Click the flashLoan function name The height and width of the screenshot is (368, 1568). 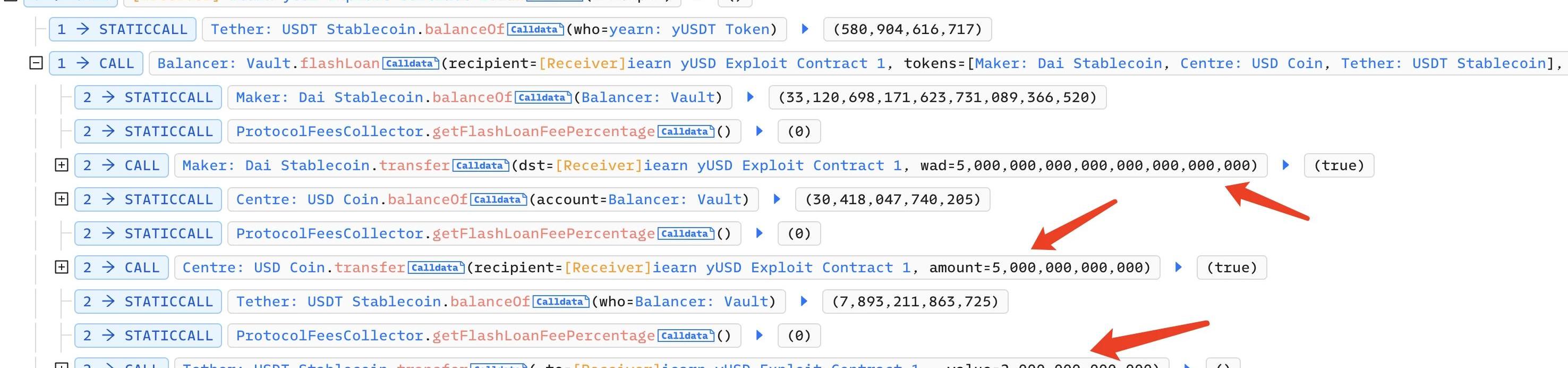339,63
